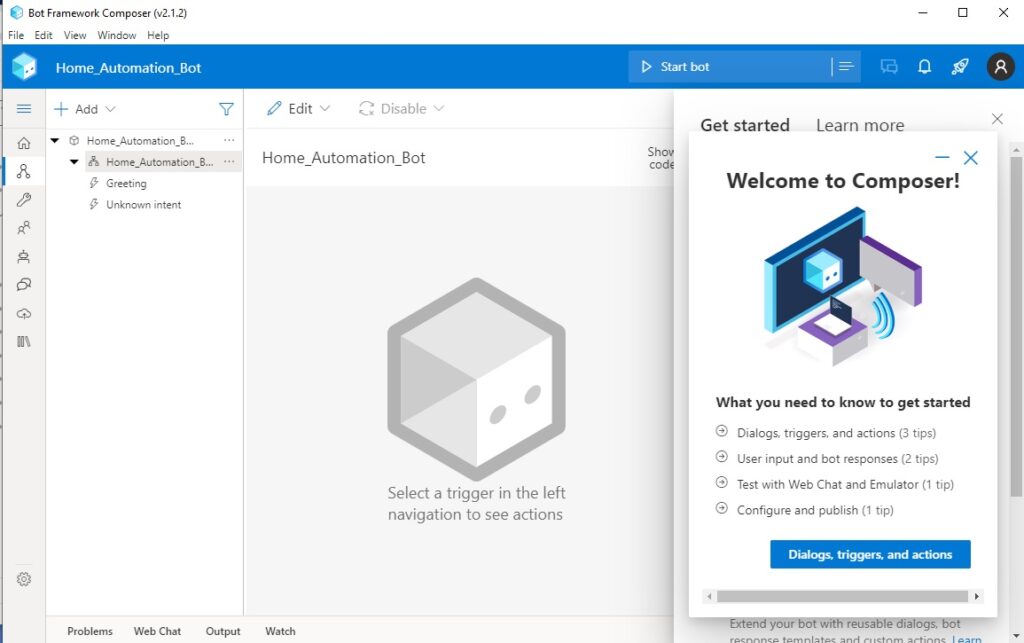1024x643 pixels.
Task: Click the horizontal scrollbar in Welcome popup
Action: (x=840, y=596)
